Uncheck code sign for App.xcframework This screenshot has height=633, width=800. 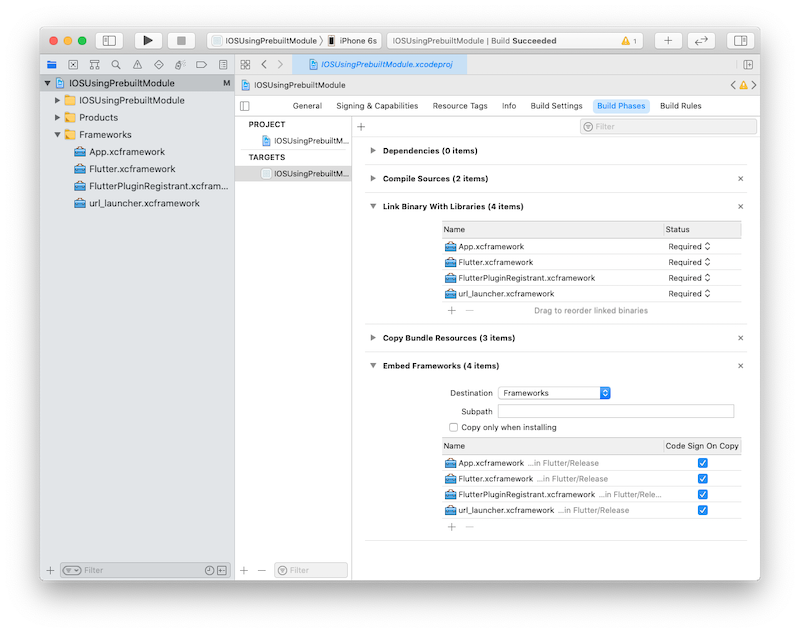(x=703, y=463)
